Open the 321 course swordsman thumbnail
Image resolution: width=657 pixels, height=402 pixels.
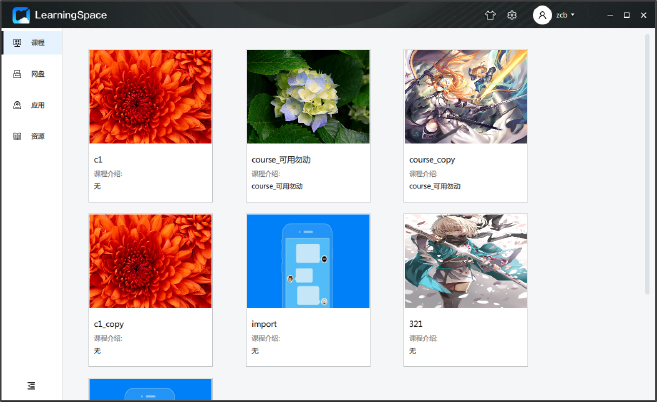click(466, 261)
